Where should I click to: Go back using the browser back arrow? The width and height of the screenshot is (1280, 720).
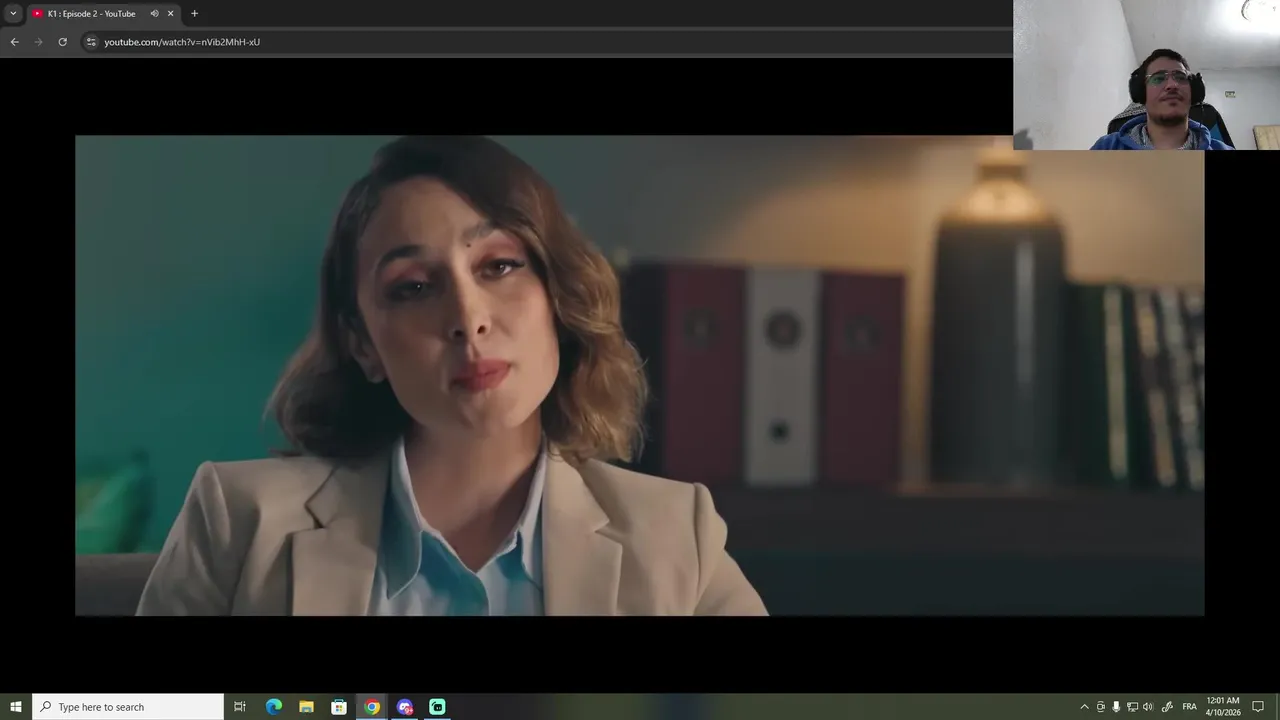[14, 42]
